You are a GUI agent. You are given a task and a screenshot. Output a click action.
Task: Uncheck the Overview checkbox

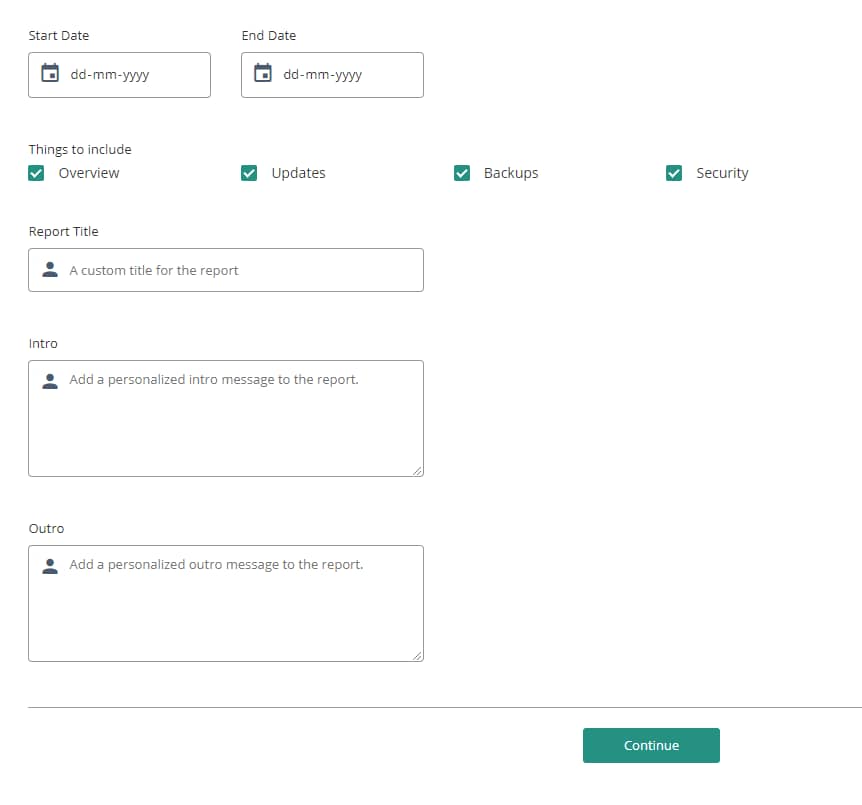pyautogui.click(x=36, y=173)
